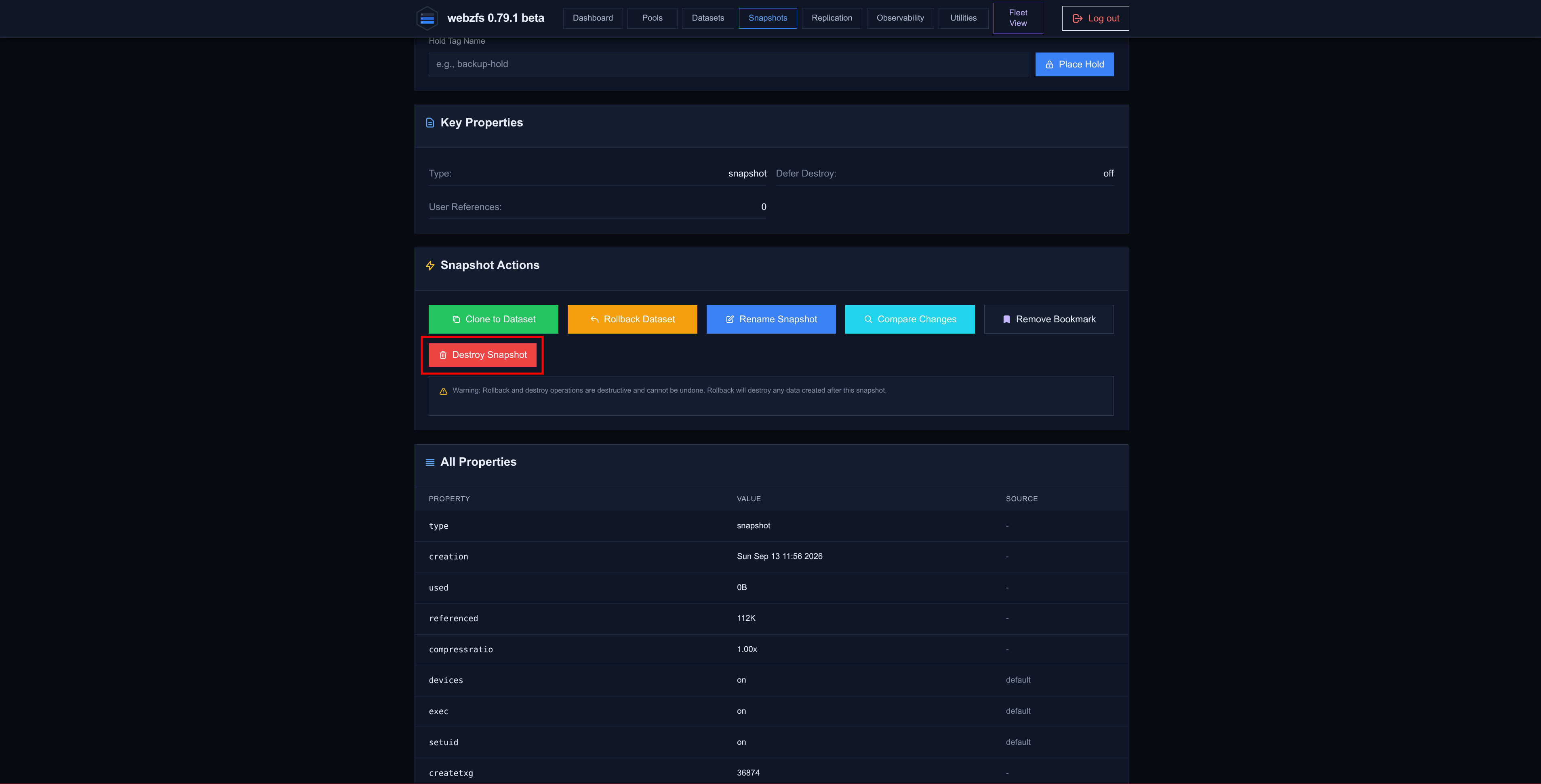Click the magnifier icon on Compare Changes
Screen dimensions: 1541x784
(x=868, y=319)
